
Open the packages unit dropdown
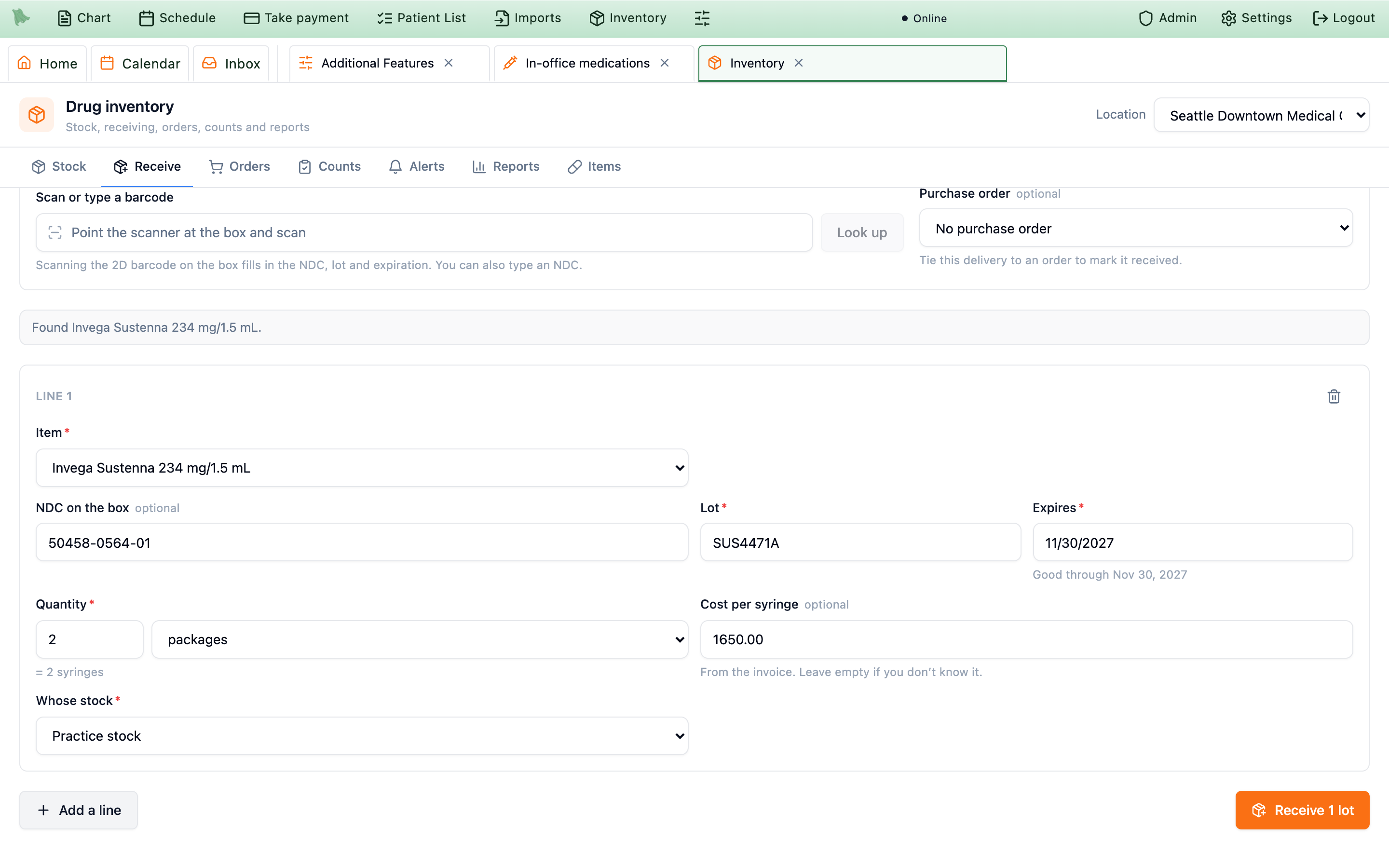click(x=420, y=639)
